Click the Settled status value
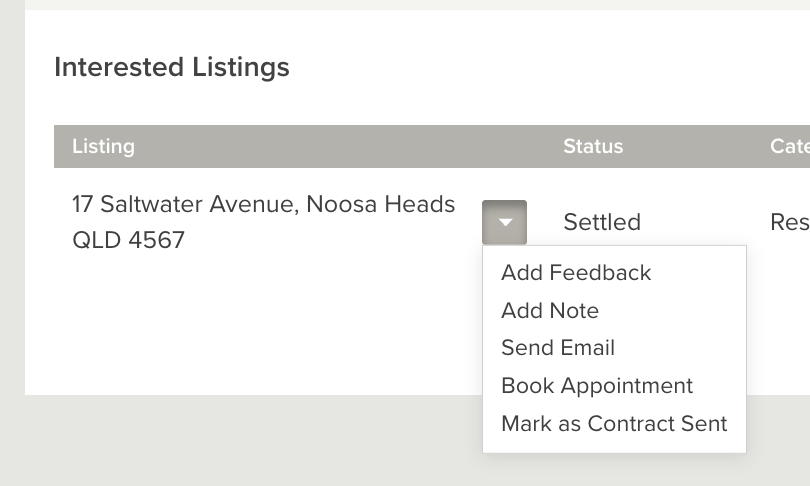The height and width of the screenshot is (486, 810). tap(602, 222)
